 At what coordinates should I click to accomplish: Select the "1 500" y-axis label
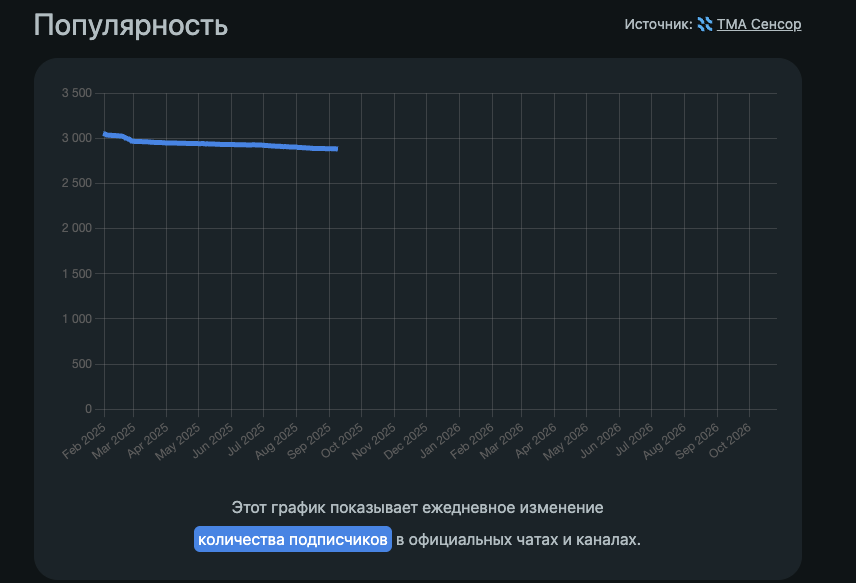pos(77,273)
